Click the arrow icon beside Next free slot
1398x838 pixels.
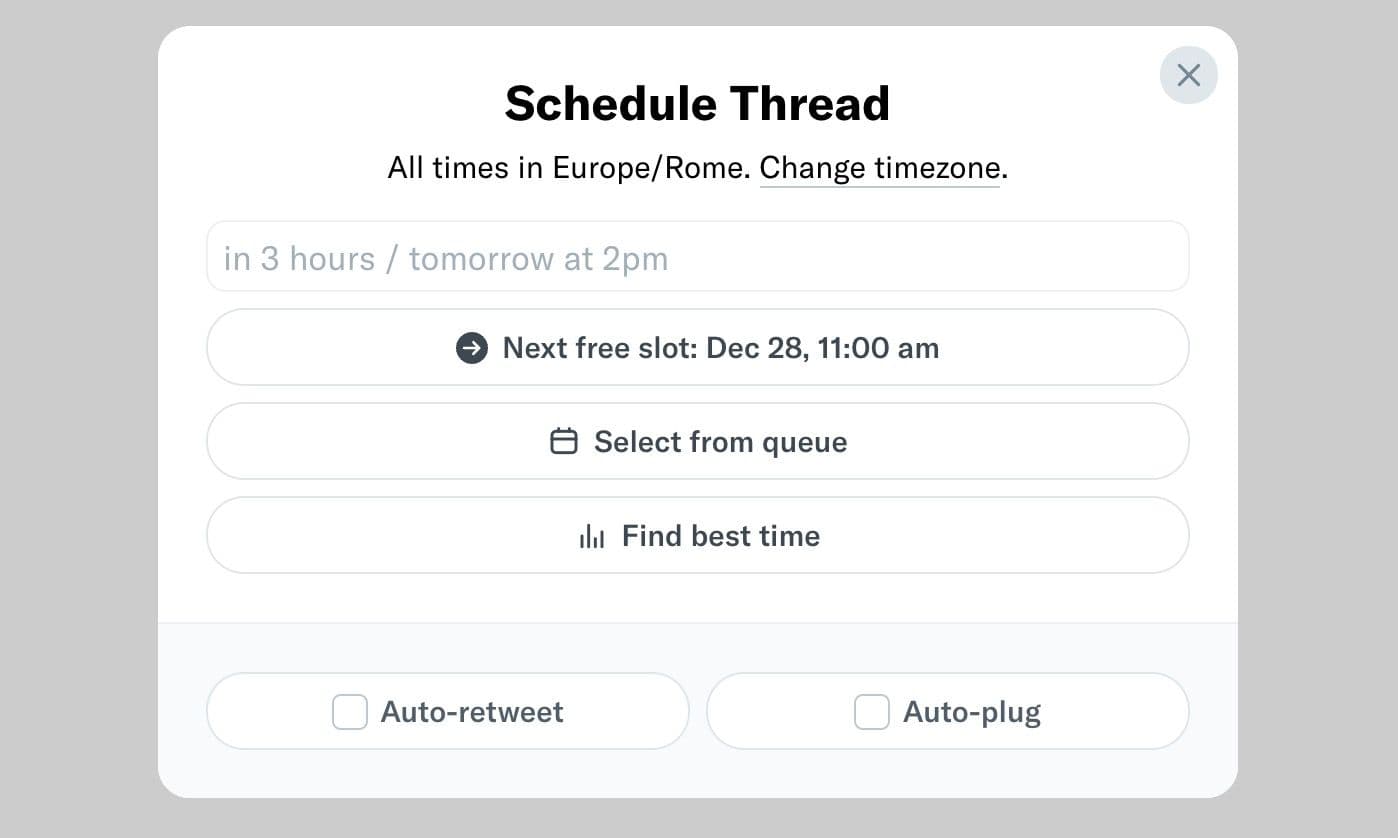472,348
